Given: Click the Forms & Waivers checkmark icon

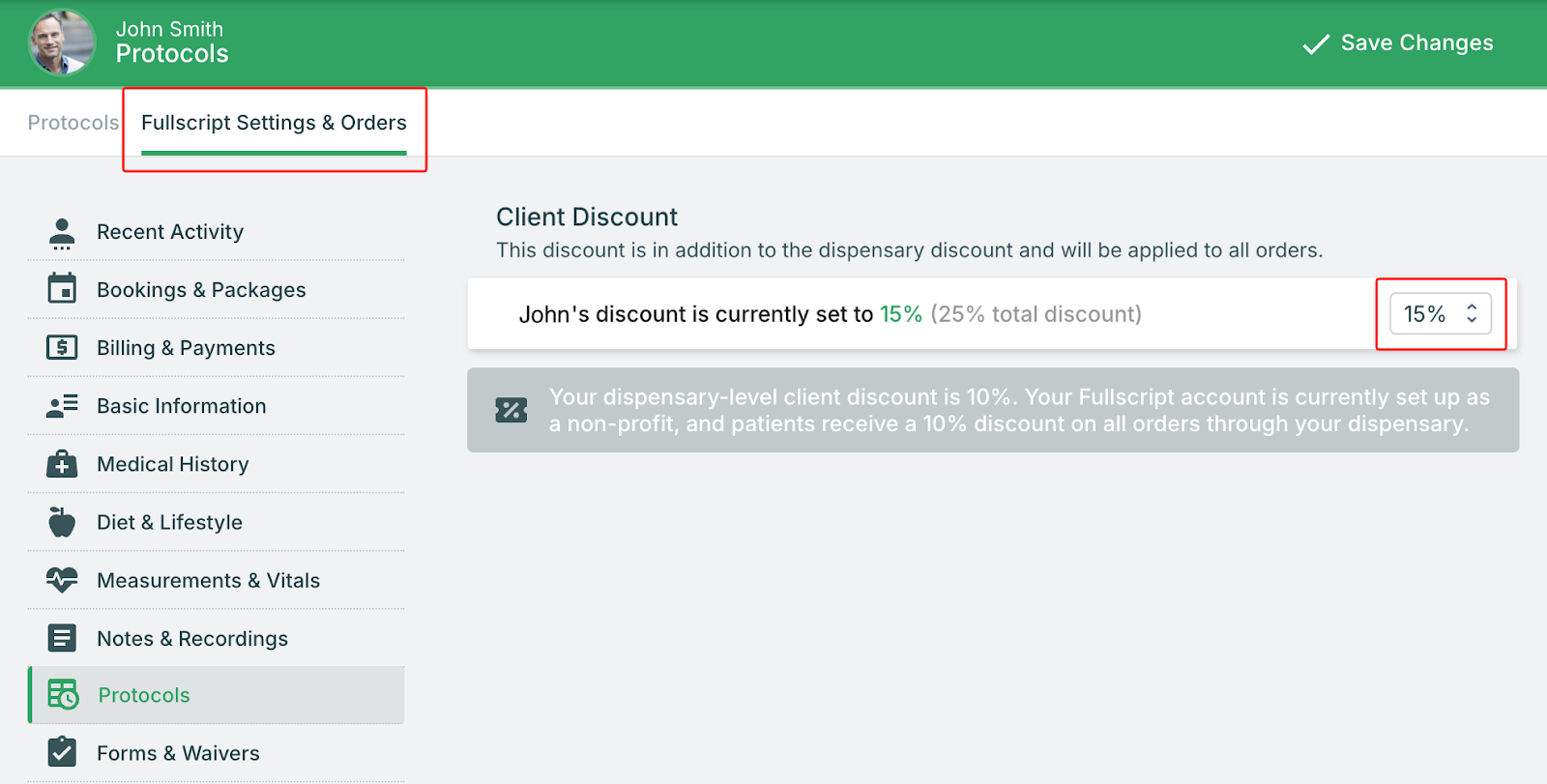Looking at the screenshot, I should (x=62, y=751).
